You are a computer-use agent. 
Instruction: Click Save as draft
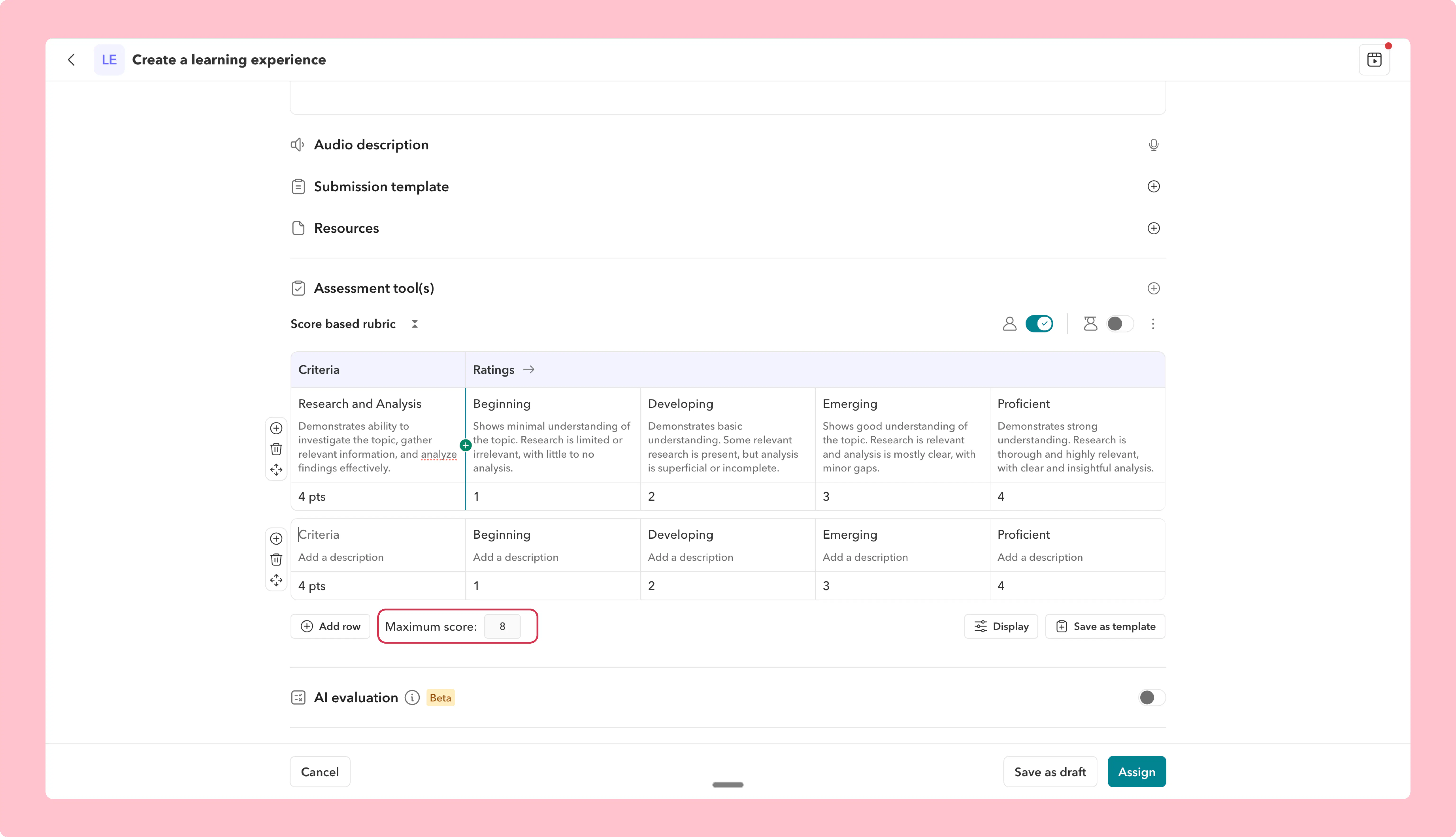point(1050,772)
